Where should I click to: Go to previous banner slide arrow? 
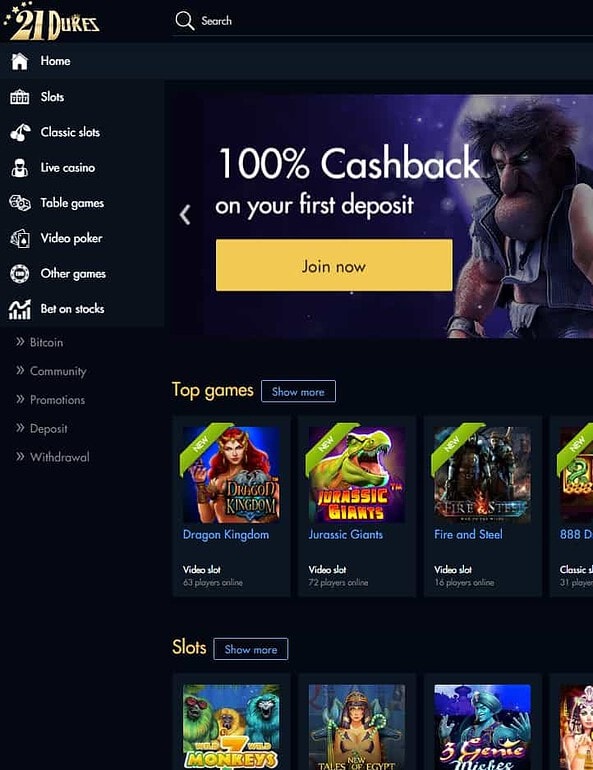[x=185, y=215]
